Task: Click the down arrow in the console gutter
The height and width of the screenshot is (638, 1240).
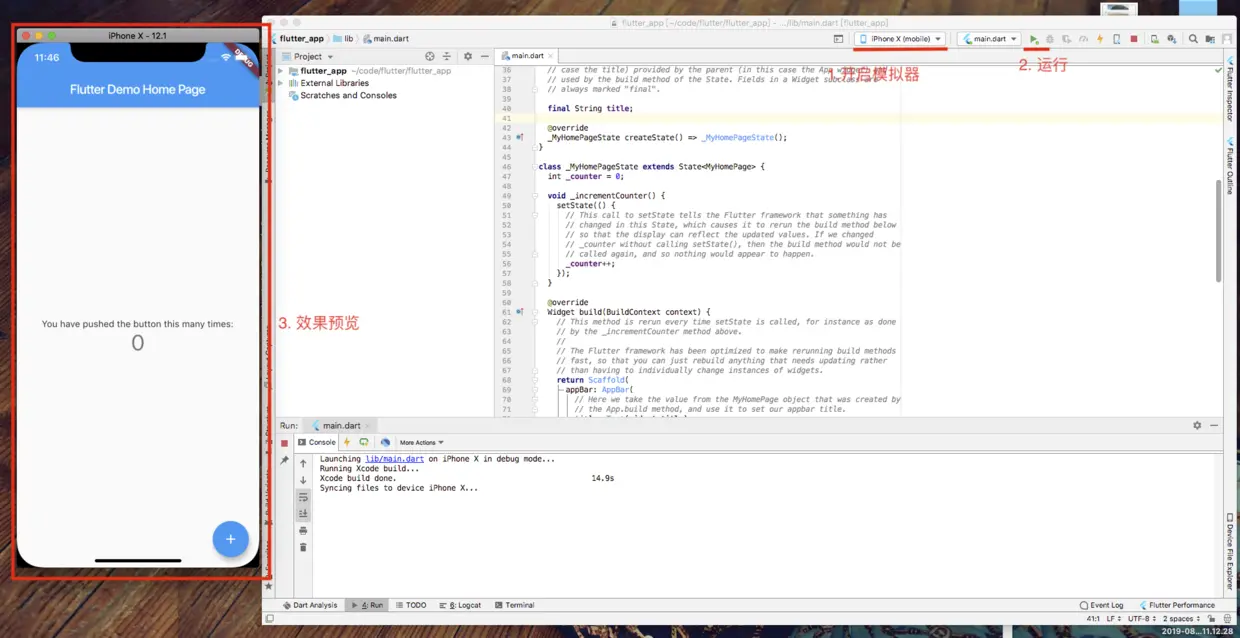Action: [303, 480]
